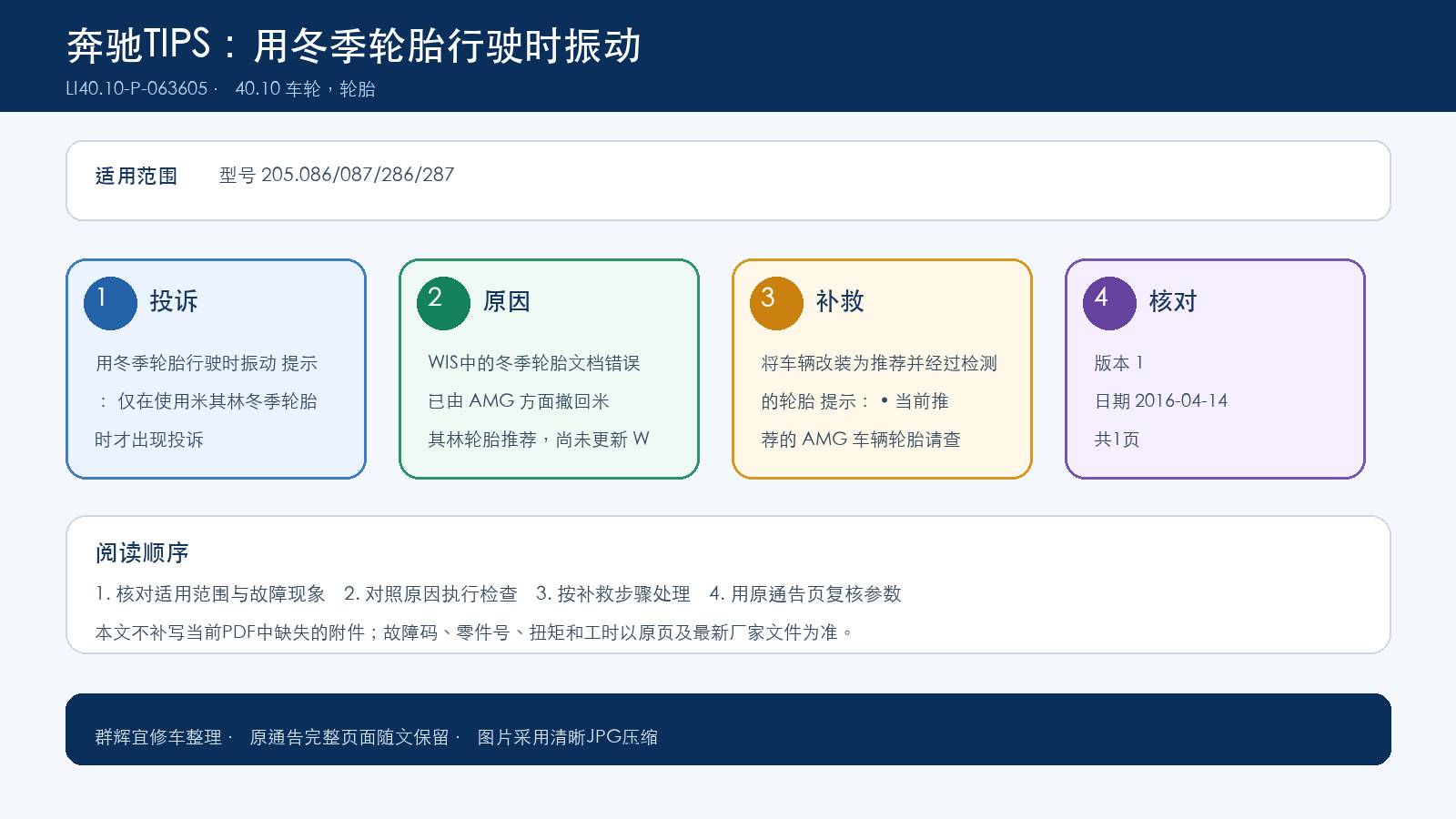Screen dimensions: 1456x819
Task: Click step 4. 用原通告页复核参数
Action: click(x=805, y=594)
